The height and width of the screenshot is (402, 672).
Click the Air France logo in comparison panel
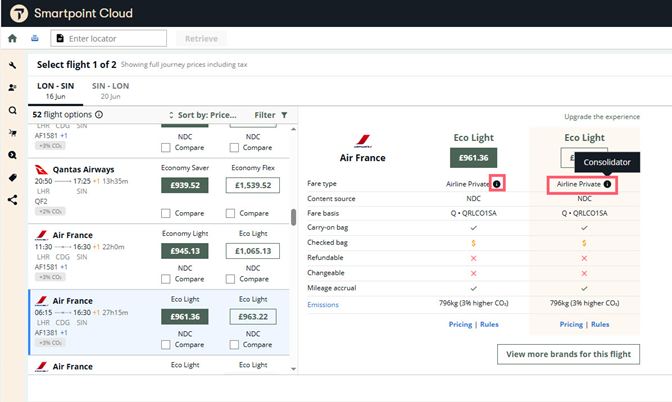363,140
